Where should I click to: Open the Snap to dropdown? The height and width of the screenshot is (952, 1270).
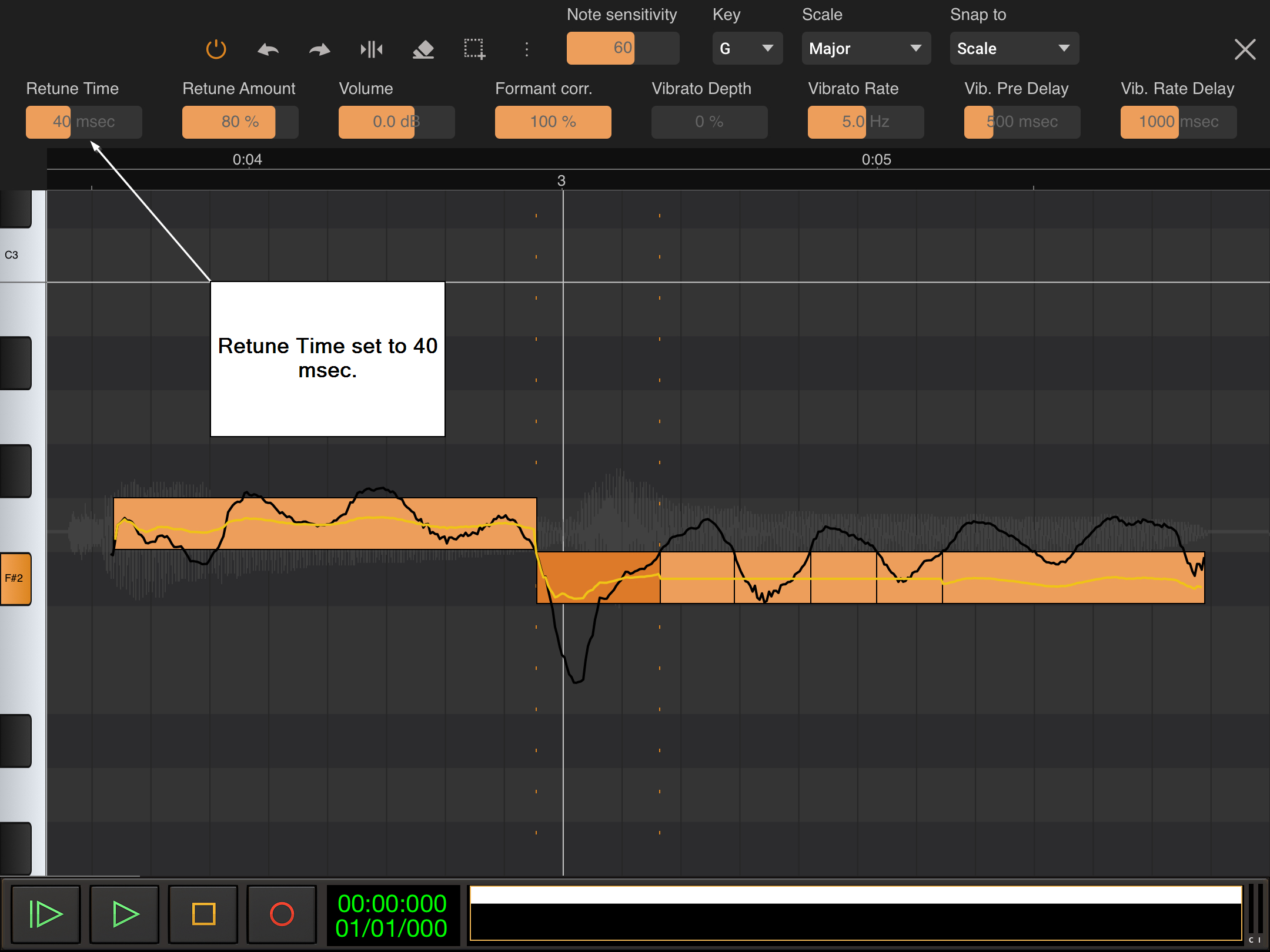tap(1014, 48)
